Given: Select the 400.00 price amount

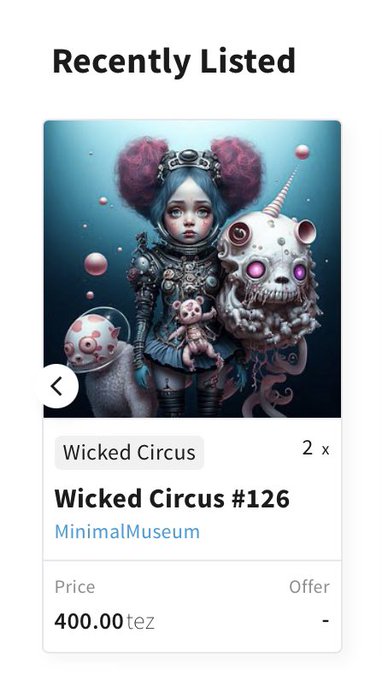Looking at the screenshot, I should point(89,621).
